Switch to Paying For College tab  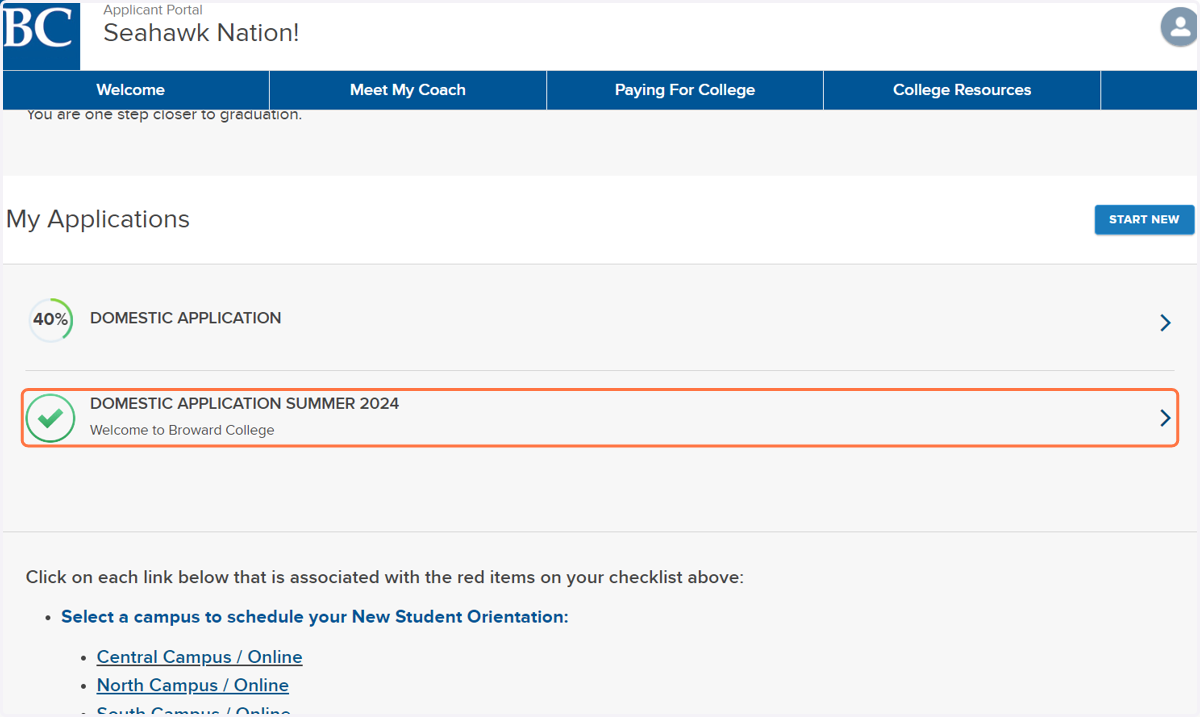click(x=685, y=90)
